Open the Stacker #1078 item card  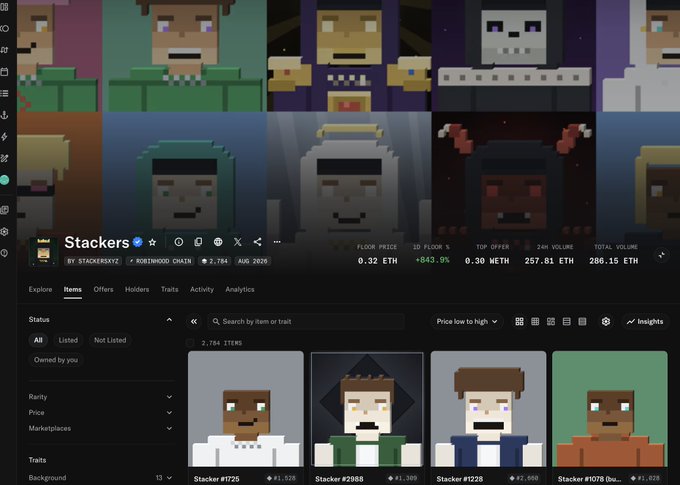click(610, 418)
